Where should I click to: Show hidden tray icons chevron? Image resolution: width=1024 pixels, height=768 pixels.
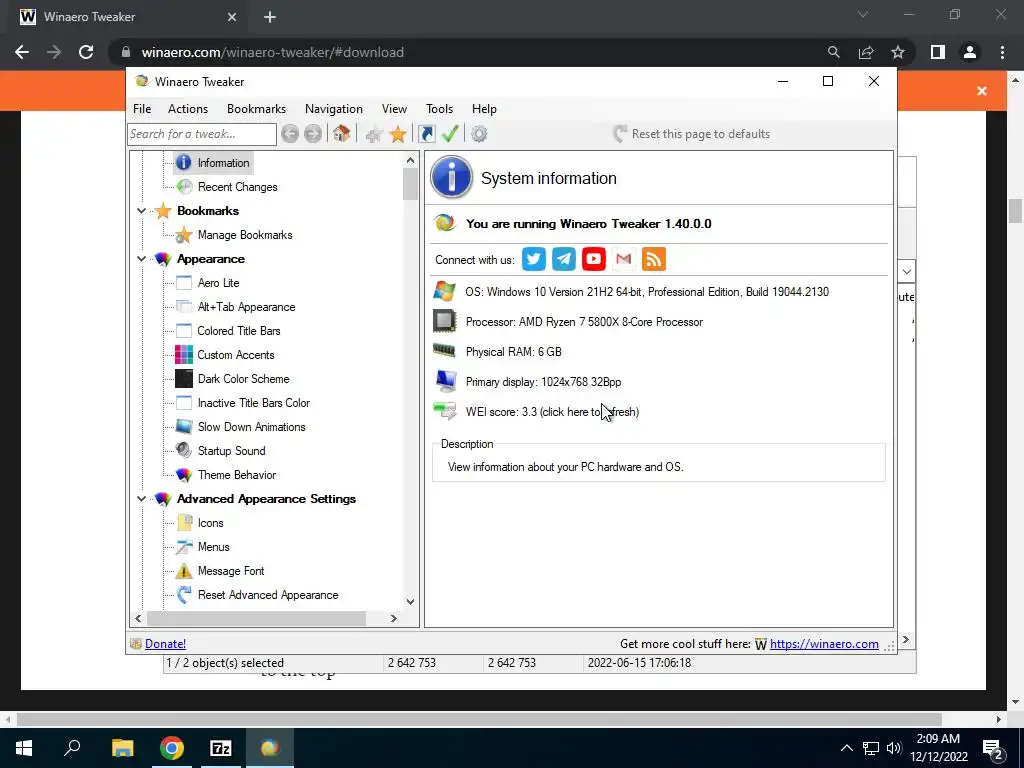coord(846,748)
